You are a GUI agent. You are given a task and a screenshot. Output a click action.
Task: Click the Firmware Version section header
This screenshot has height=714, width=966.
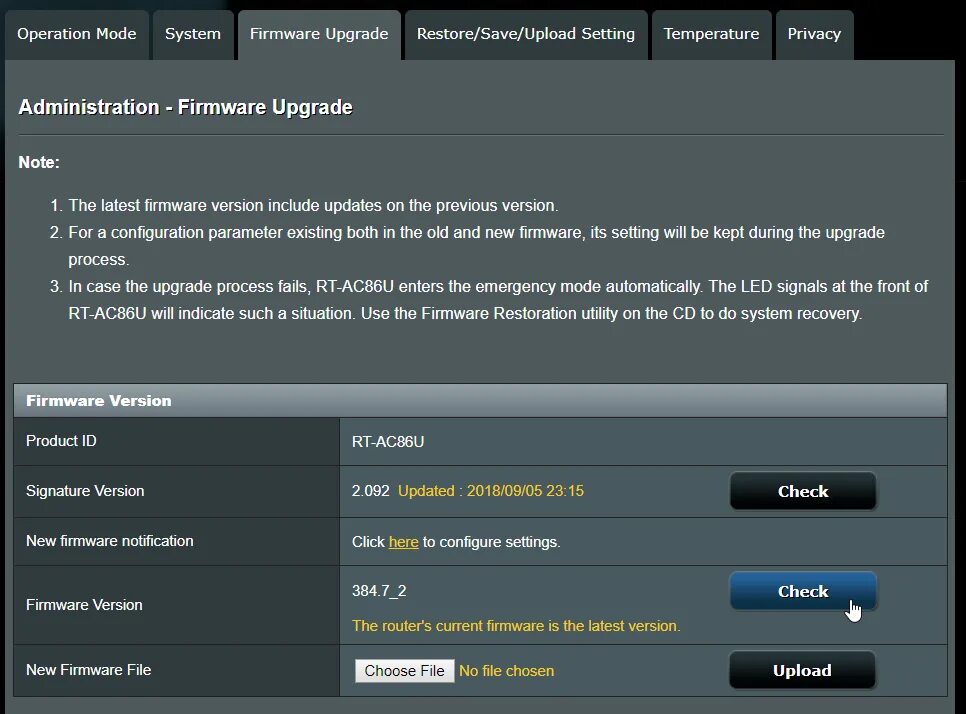coord(98,400)
